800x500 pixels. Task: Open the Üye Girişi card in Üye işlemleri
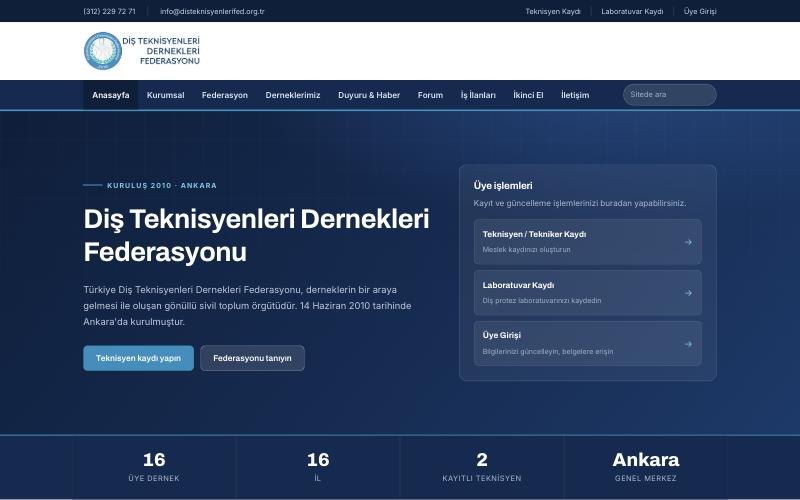tap(587, 343)
